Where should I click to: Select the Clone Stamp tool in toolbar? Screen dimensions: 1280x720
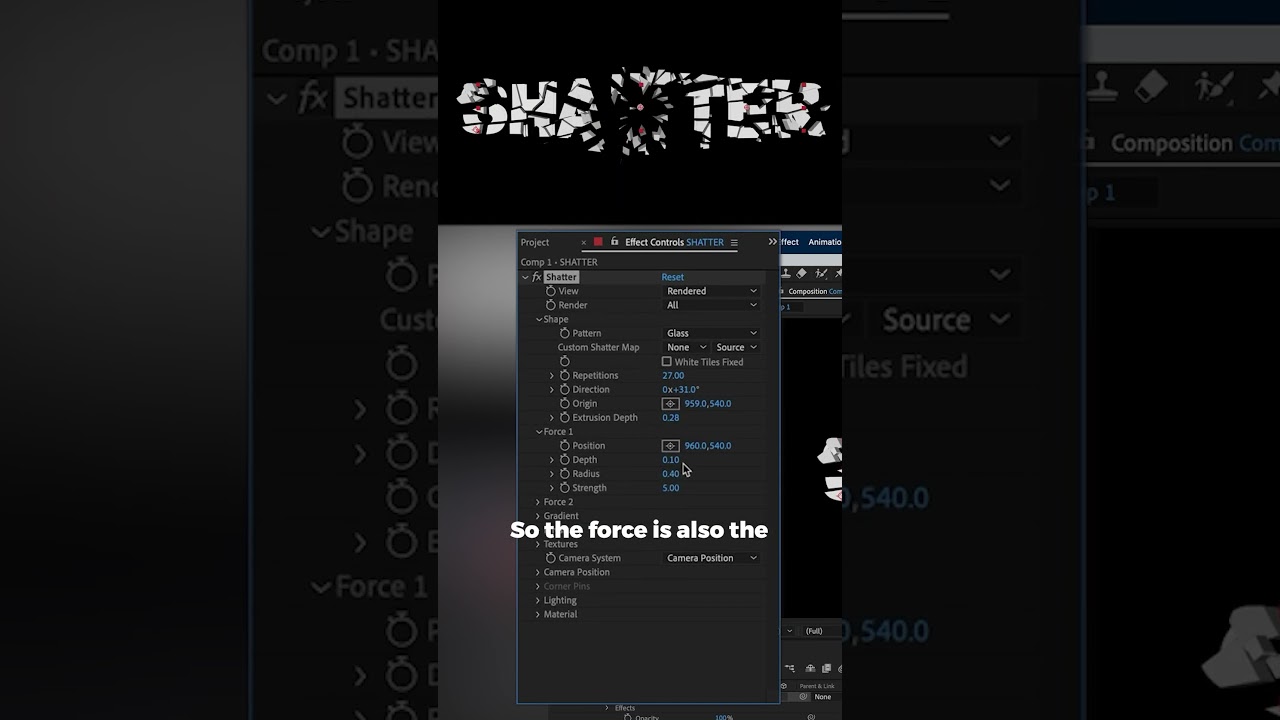tap(787, 273)
